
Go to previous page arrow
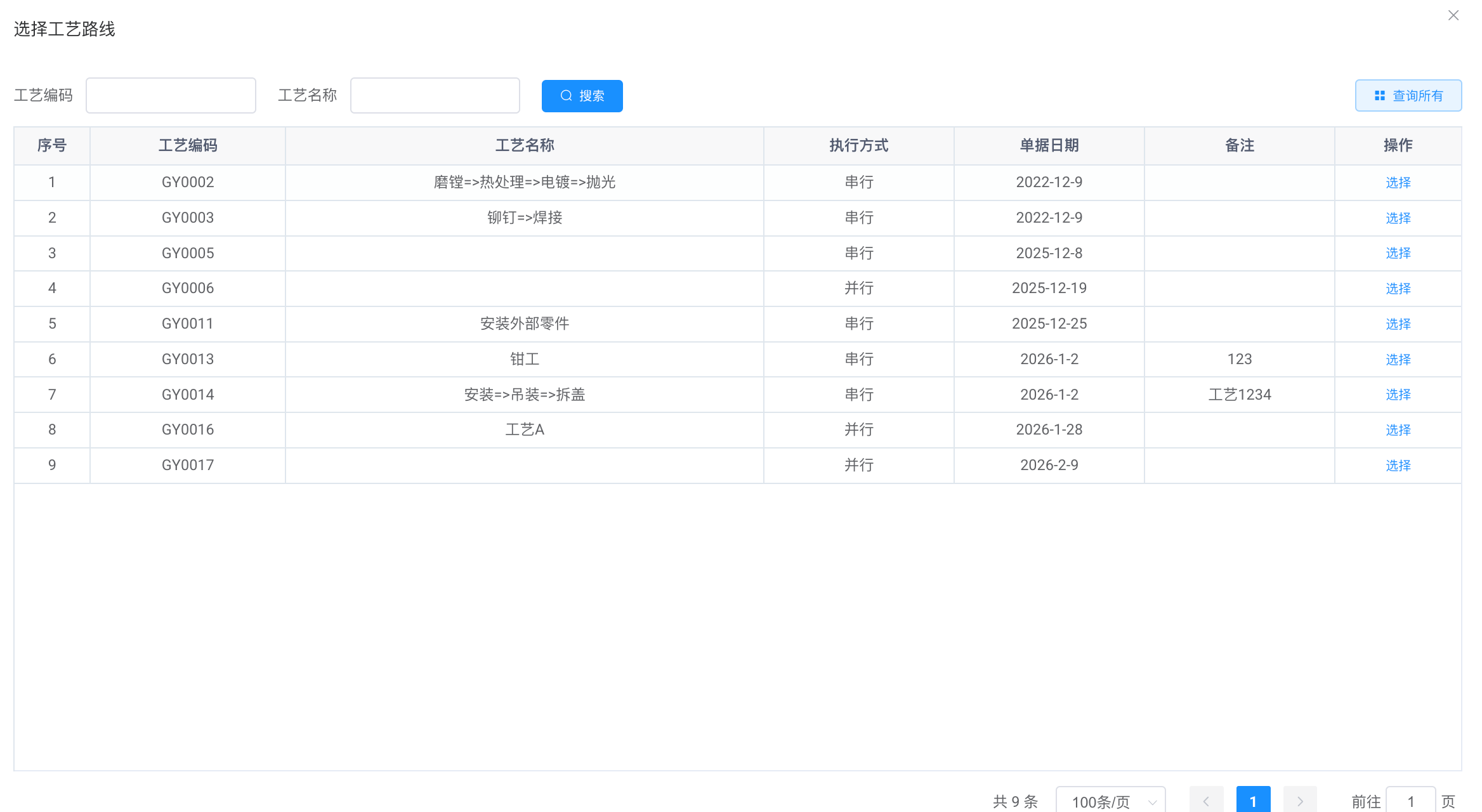pyautogui.click(x=1206, y=801)
